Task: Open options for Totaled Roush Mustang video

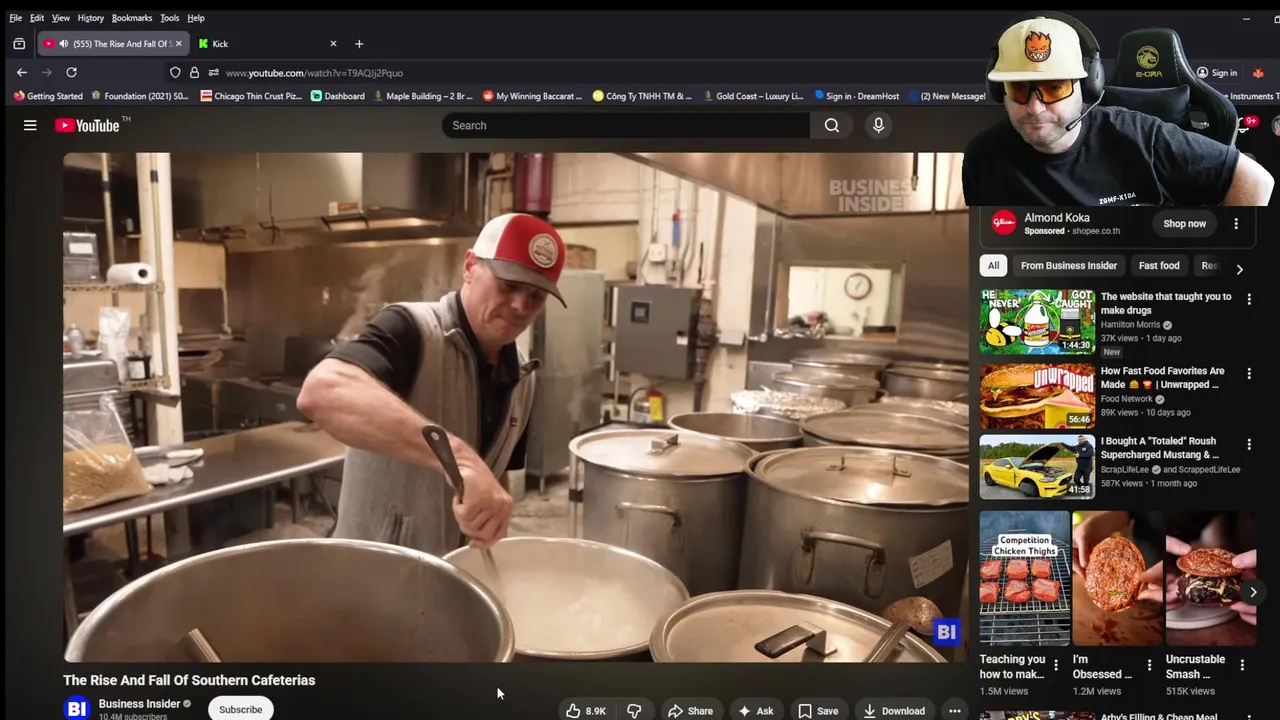Action: pyautogui.click(x=1248, y=444)
